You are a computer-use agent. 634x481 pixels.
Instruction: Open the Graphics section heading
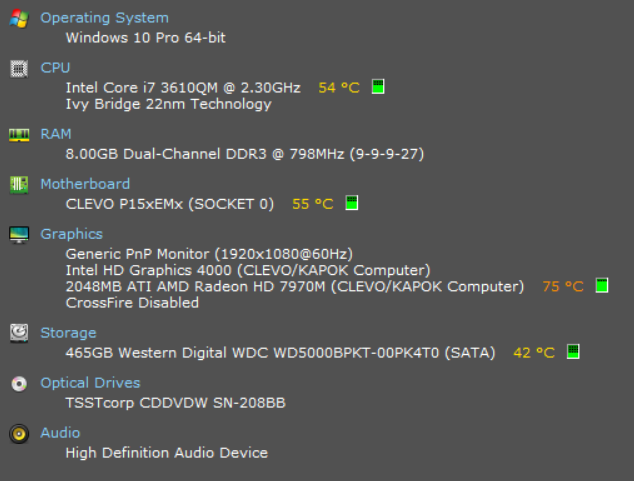click(x=72, y=234)
